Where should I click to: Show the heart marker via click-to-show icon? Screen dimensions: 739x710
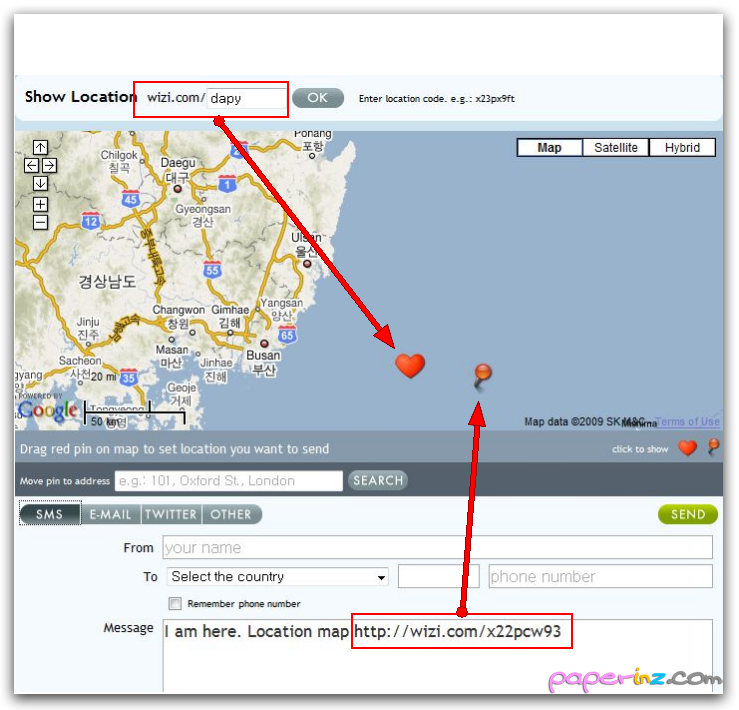click(688, 448)
